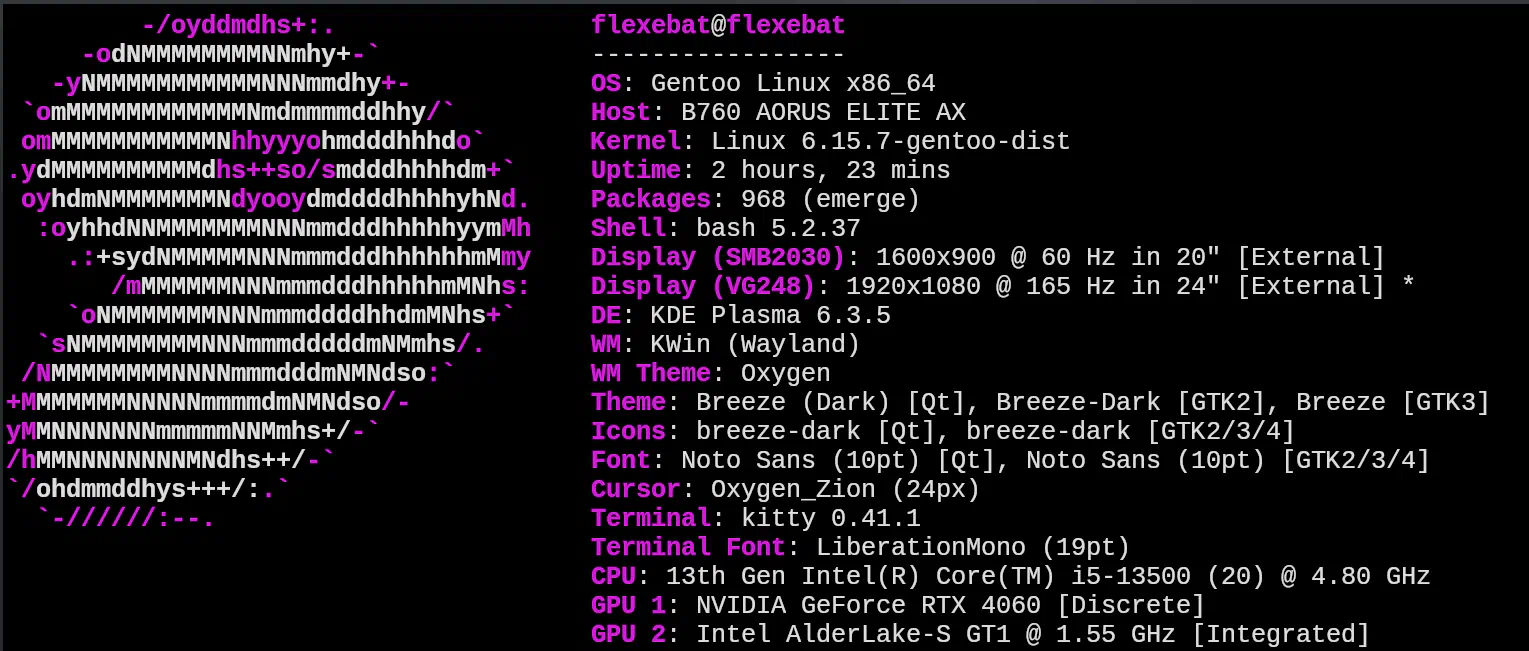This screenshot has height=651, width=1529.
Task: Click the Breeze-Dark [GTK2] theme text
Action: pos(1131,402)
